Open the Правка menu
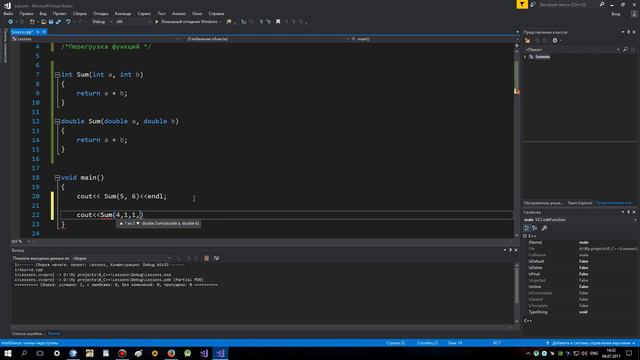640x360 pixels. 26,14
